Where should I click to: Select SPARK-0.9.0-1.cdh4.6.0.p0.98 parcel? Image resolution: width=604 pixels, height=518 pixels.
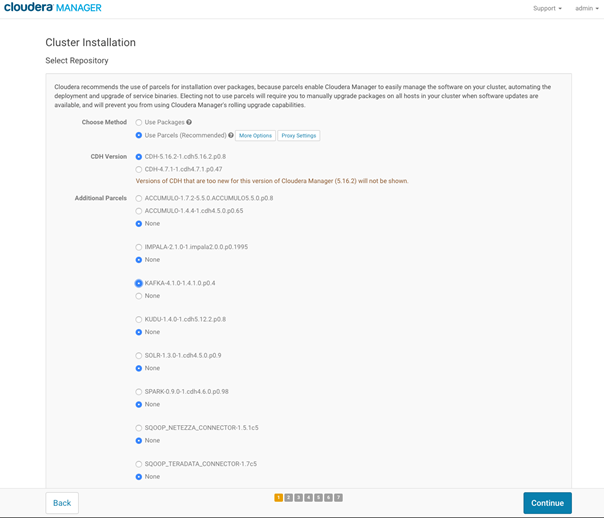tap(139, 392)
